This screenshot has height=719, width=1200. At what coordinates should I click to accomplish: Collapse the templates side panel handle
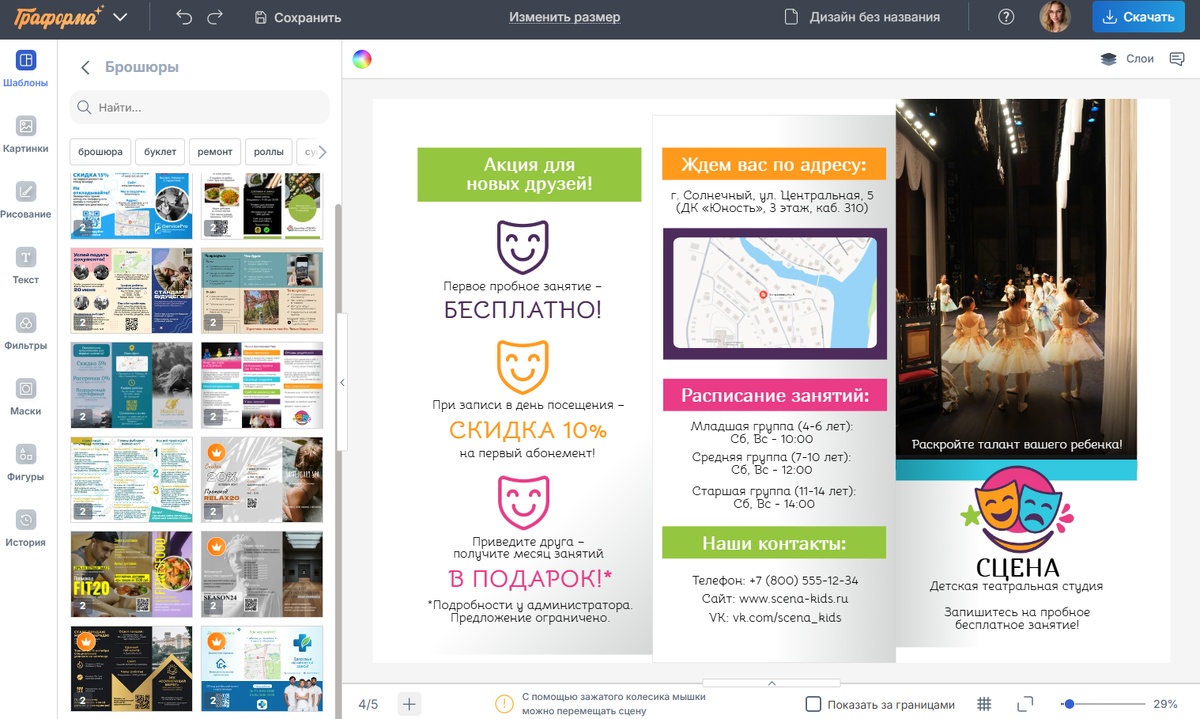(x=342, y=382)
